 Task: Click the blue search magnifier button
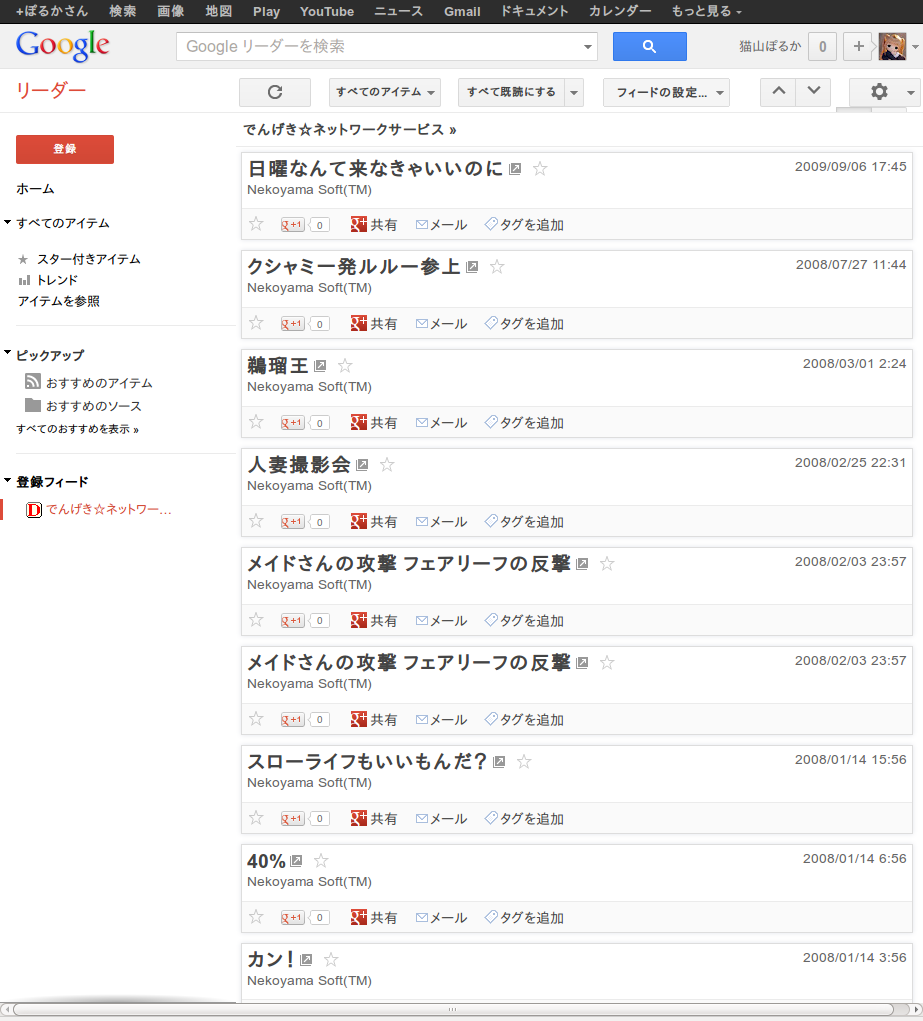649,47
